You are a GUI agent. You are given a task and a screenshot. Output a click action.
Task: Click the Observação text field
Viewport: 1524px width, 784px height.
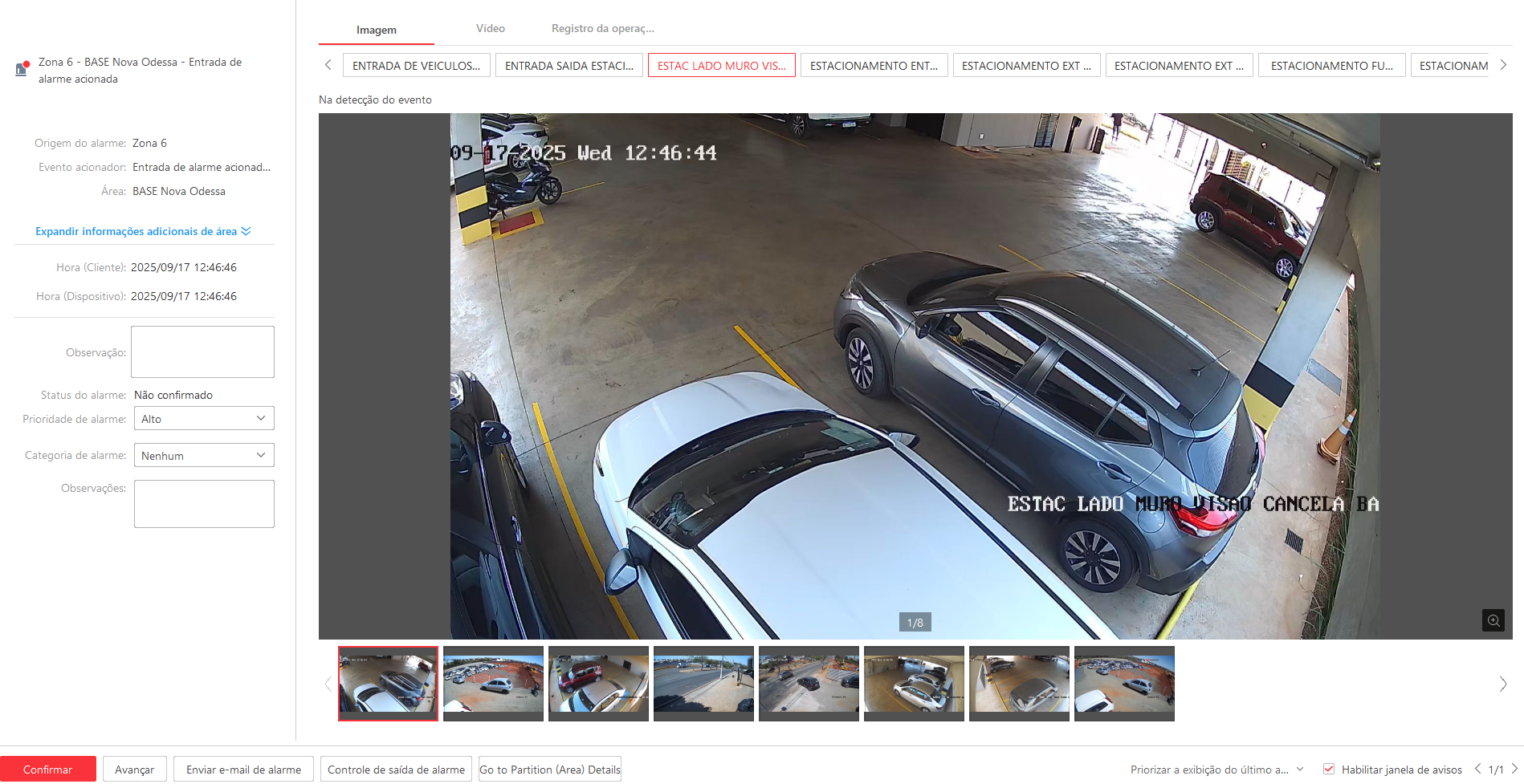tap(202, 351)
